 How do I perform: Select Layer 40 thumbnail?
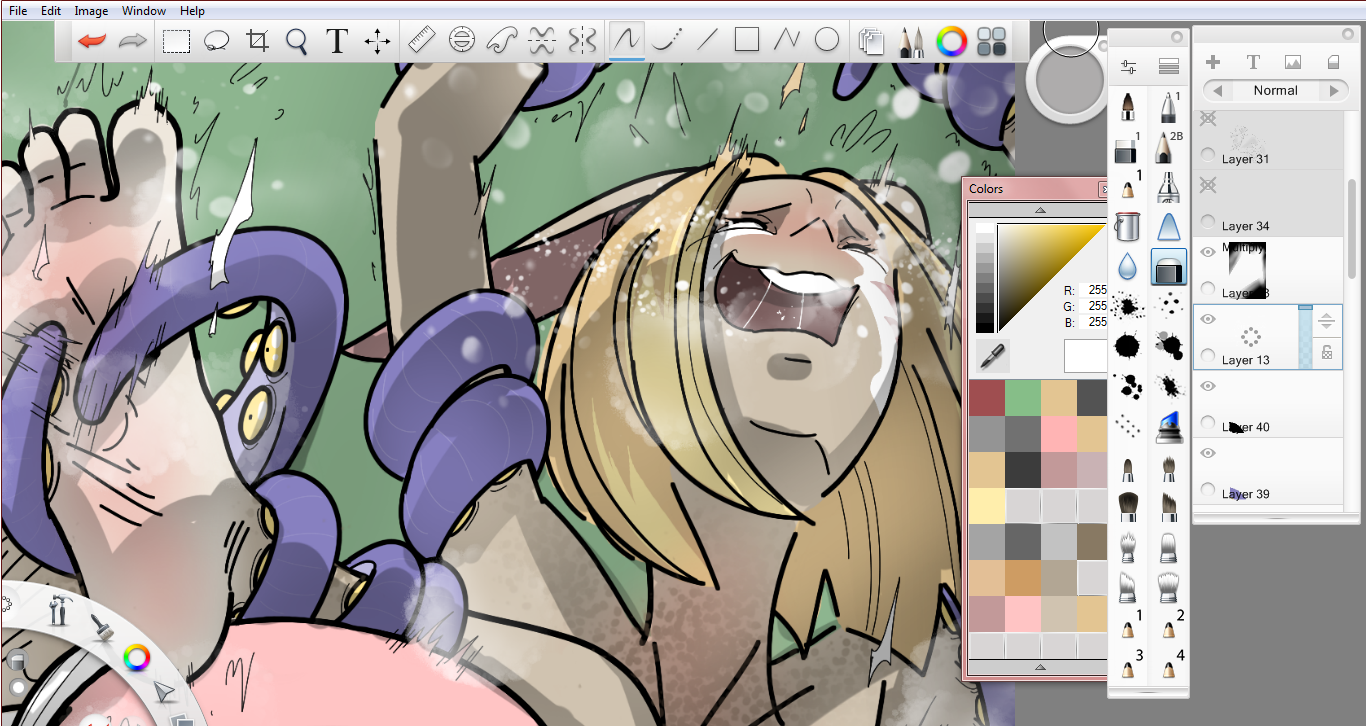1239,425
